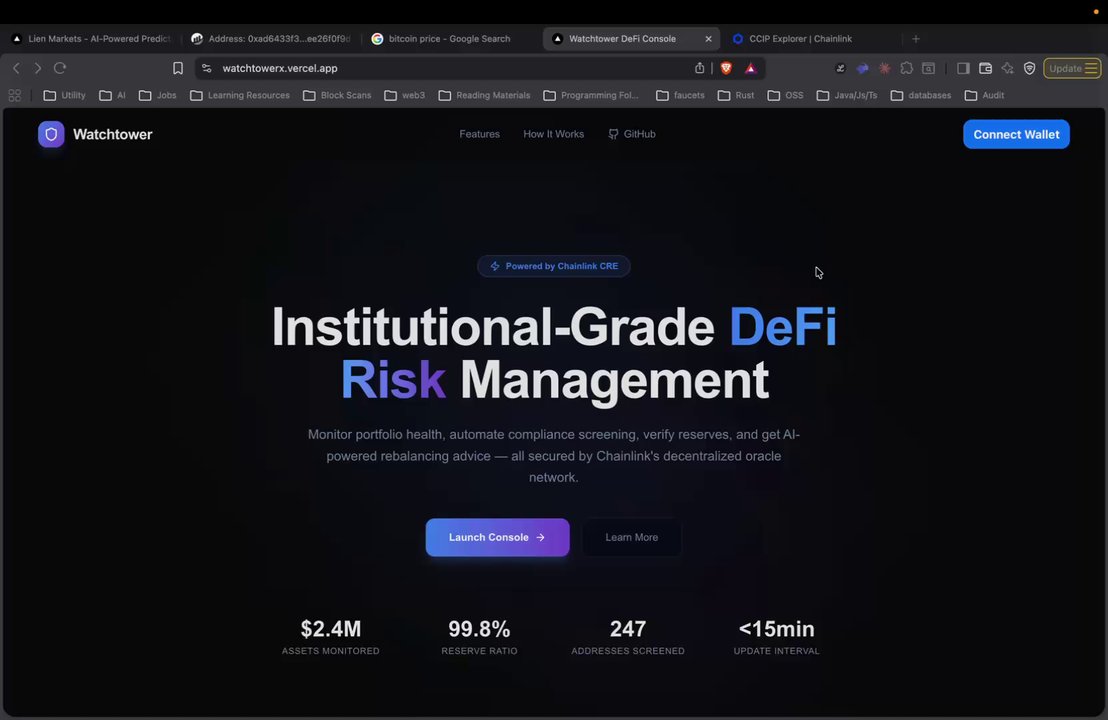This screenshot has width=1108, height=720.
Task: Click the Launch Console button
Action: pos(497,537)
